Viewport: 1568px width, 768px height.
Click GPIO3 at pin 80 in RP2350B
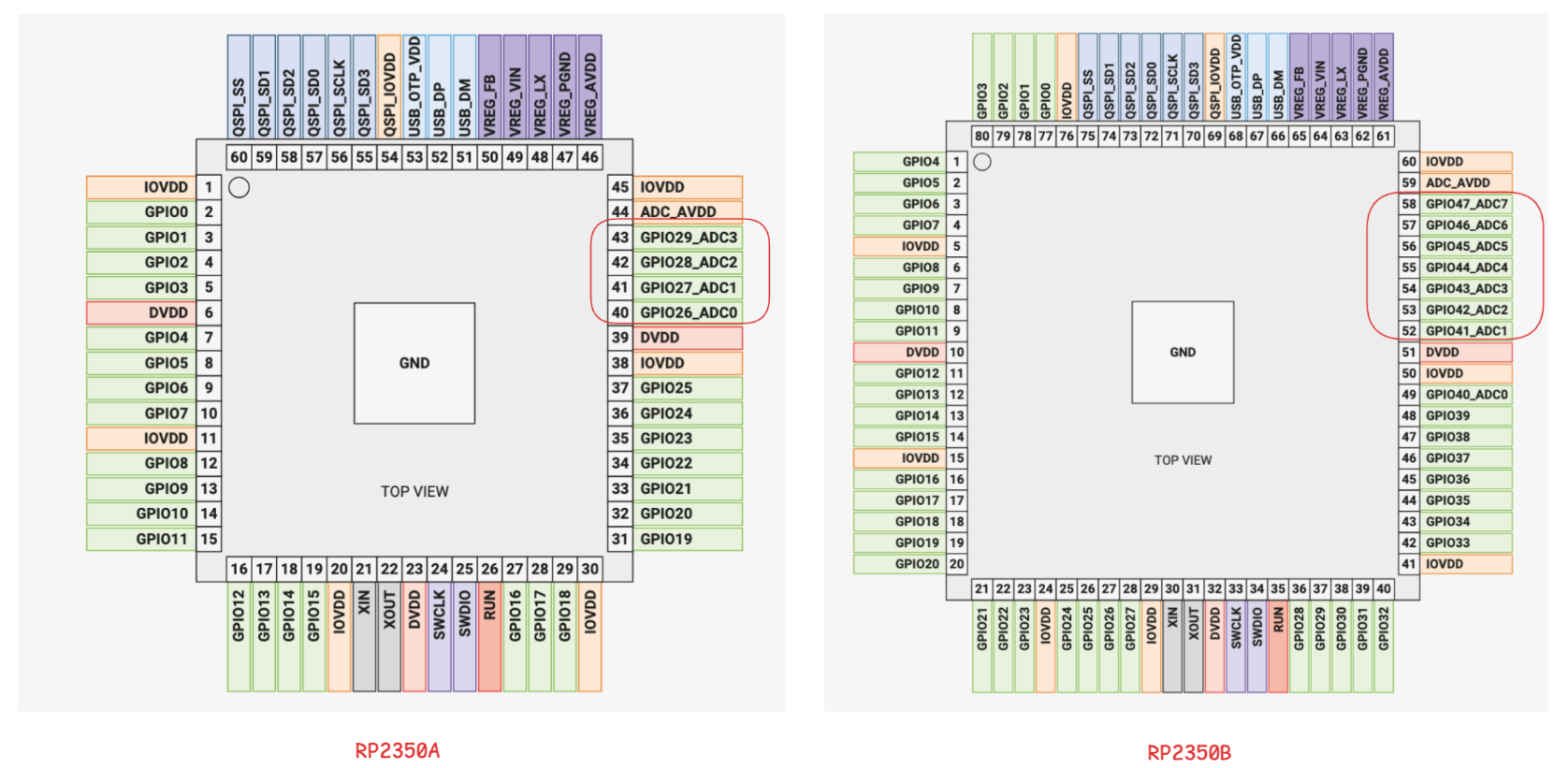981,78
